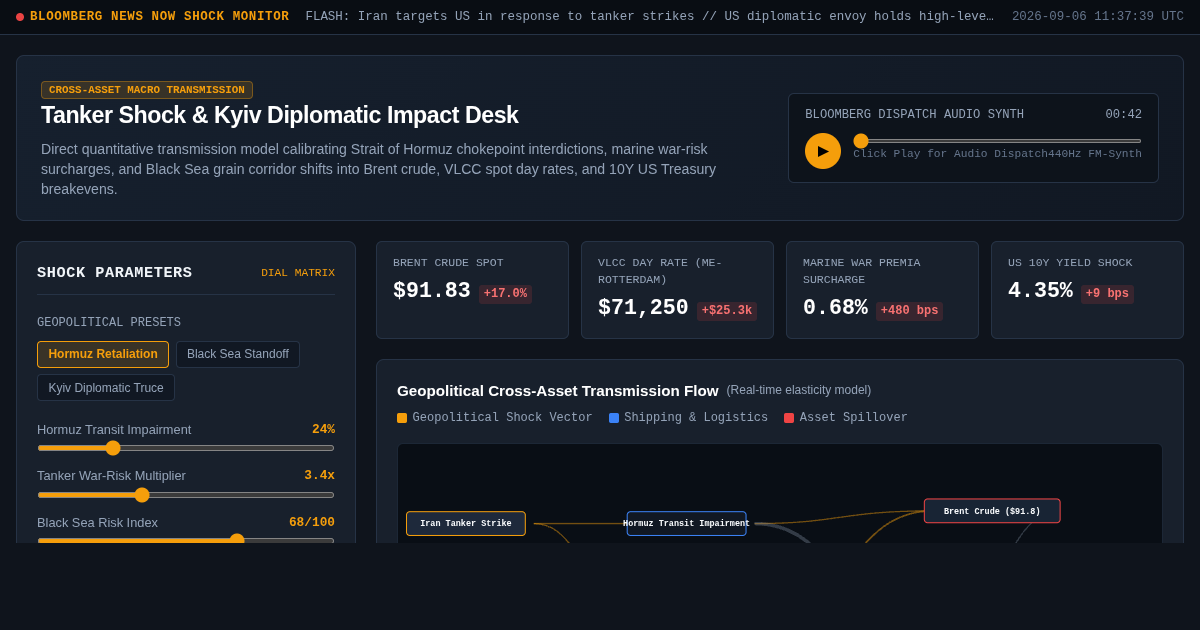The height and width of the screenshot is (630, 1200).
Task: Click the Cross-Asset Macro Transmission badge
Action: coord(147,90)
